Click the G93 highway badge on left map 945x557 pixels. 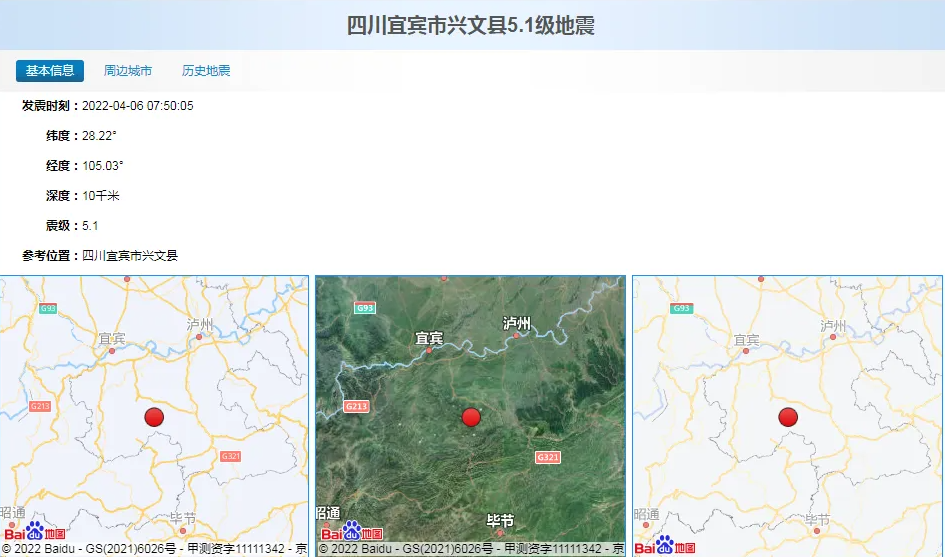pyautogui.click(x=48, y=309)
